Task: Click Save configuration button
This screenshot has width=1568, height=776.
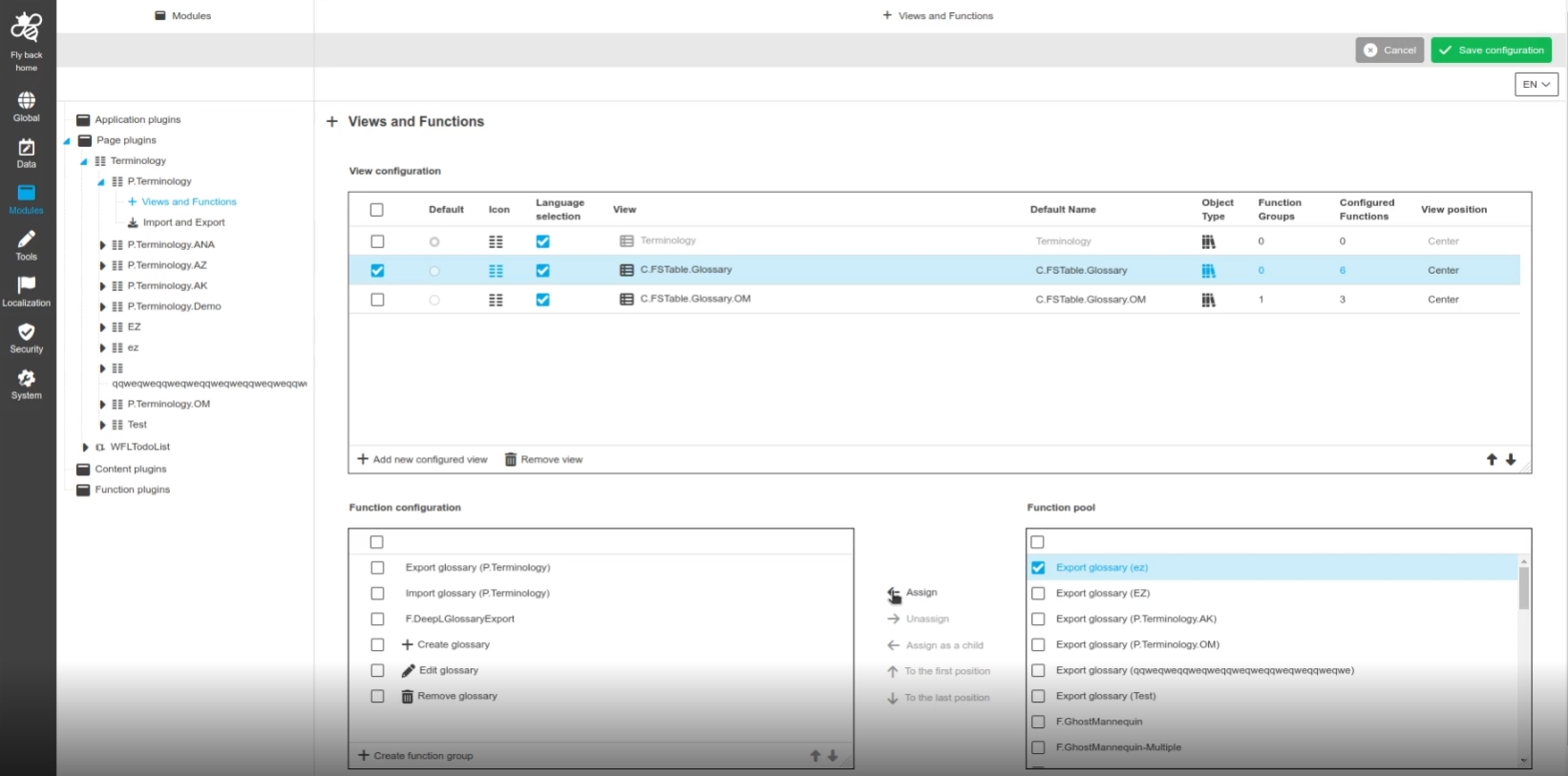Action: pos(1491,51)
